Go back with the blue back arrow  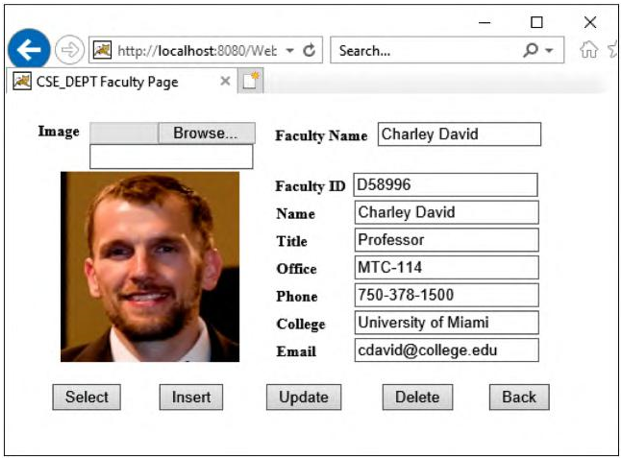tap(29, 49)
